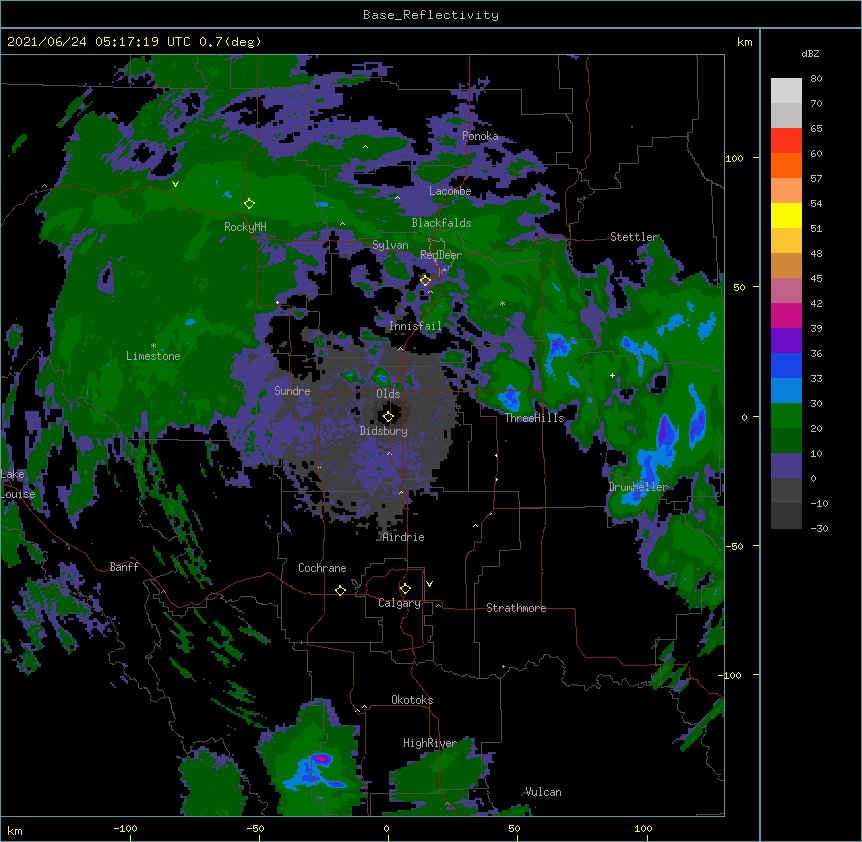Click the yellow diamond marker right of Cochrane
The height and width of the screenshot is (842, 862).
tap(340, 590)
